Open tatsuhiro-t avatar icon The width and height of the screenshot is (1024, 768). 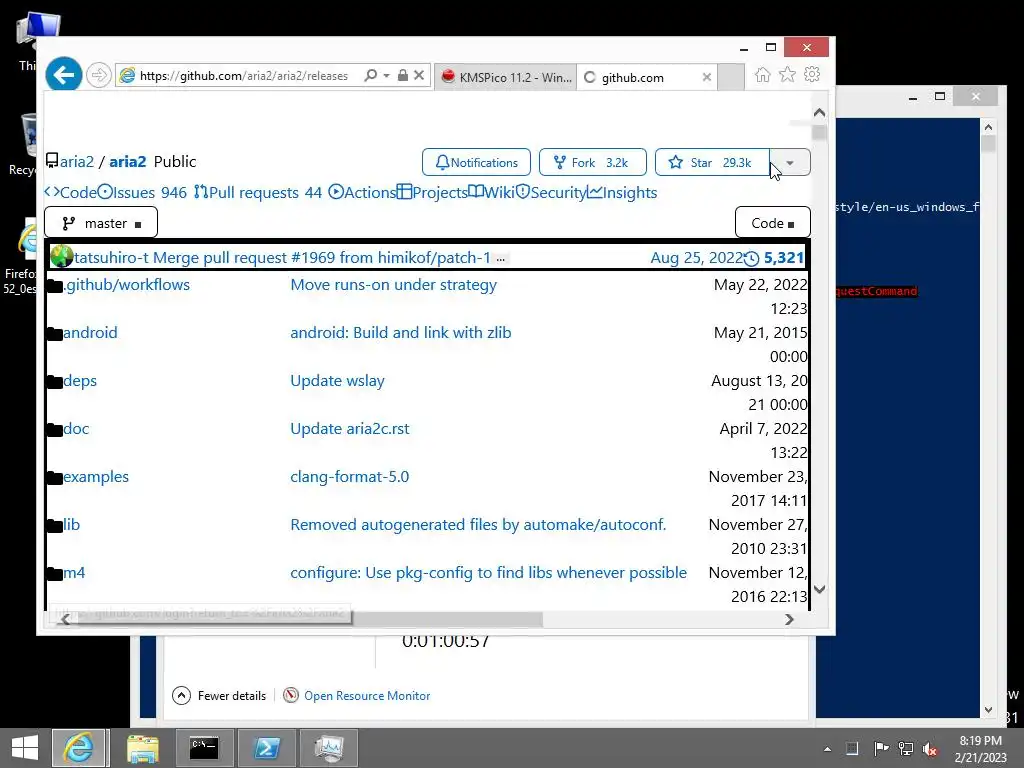(62, 257)
